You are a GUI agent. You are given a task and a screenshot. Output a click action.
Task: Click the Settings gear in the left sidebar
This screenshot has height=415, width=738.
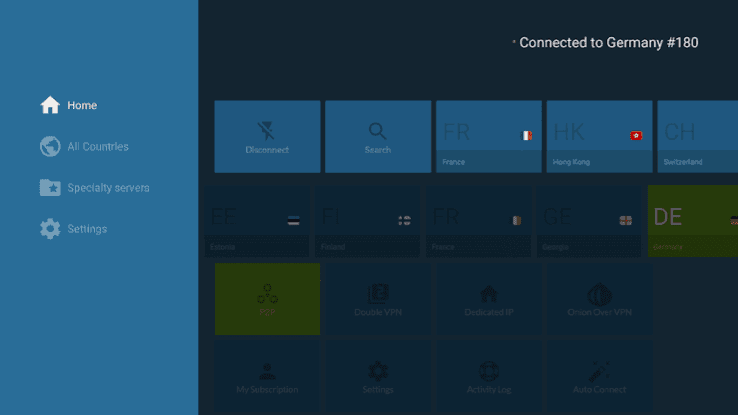click(50, 229)
